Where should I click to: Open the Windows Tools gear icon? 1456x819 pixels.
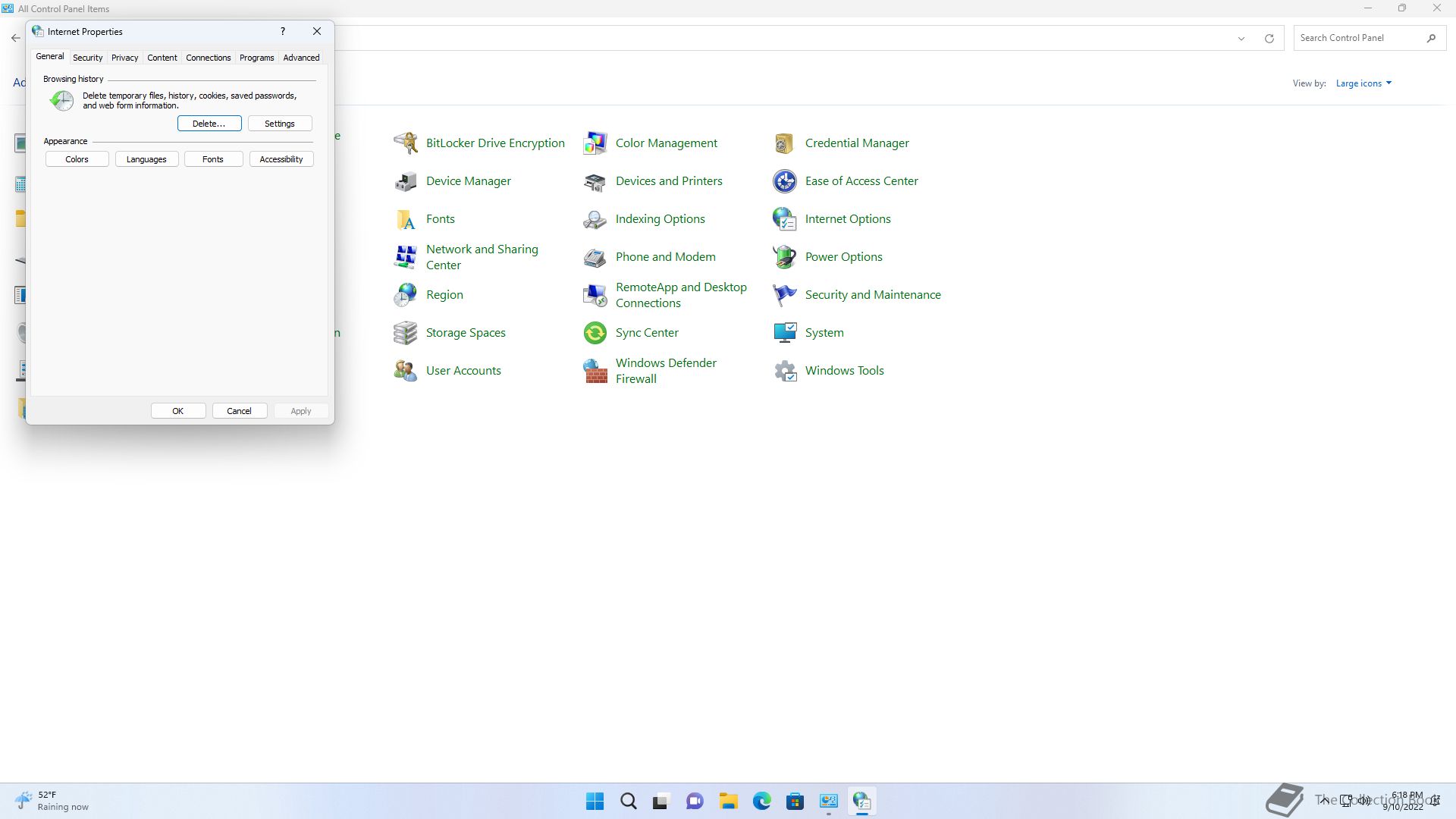tap(785, 370)
